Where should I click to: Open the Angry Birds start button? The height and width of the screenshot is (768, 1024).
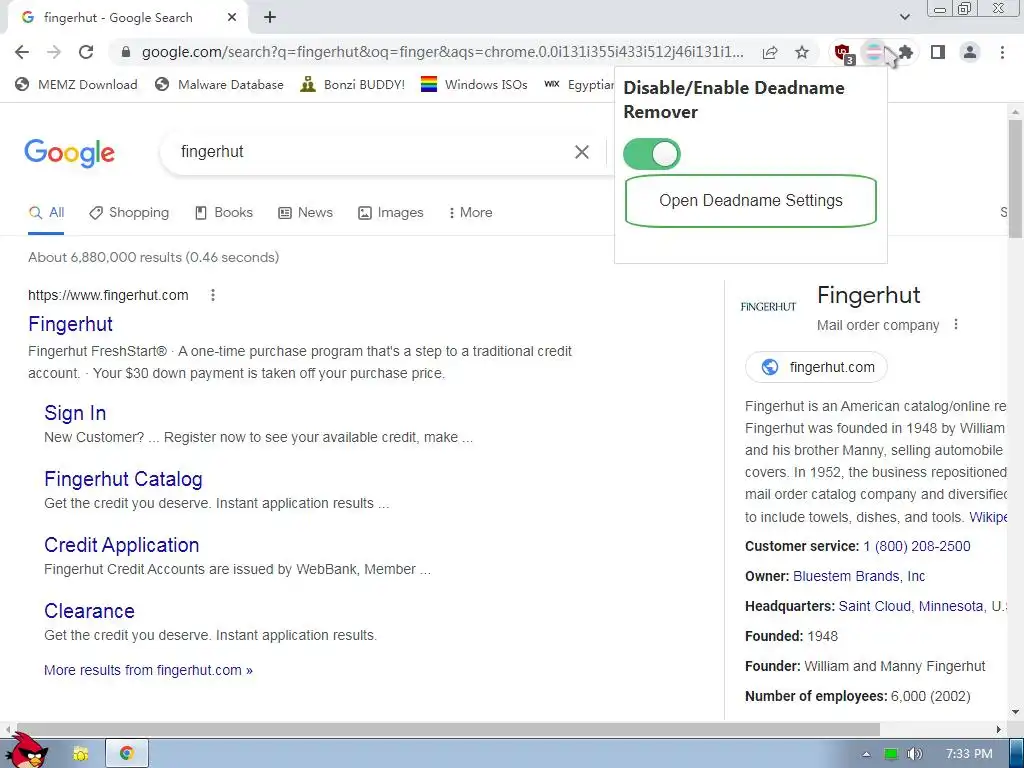[x=27, y=750]
